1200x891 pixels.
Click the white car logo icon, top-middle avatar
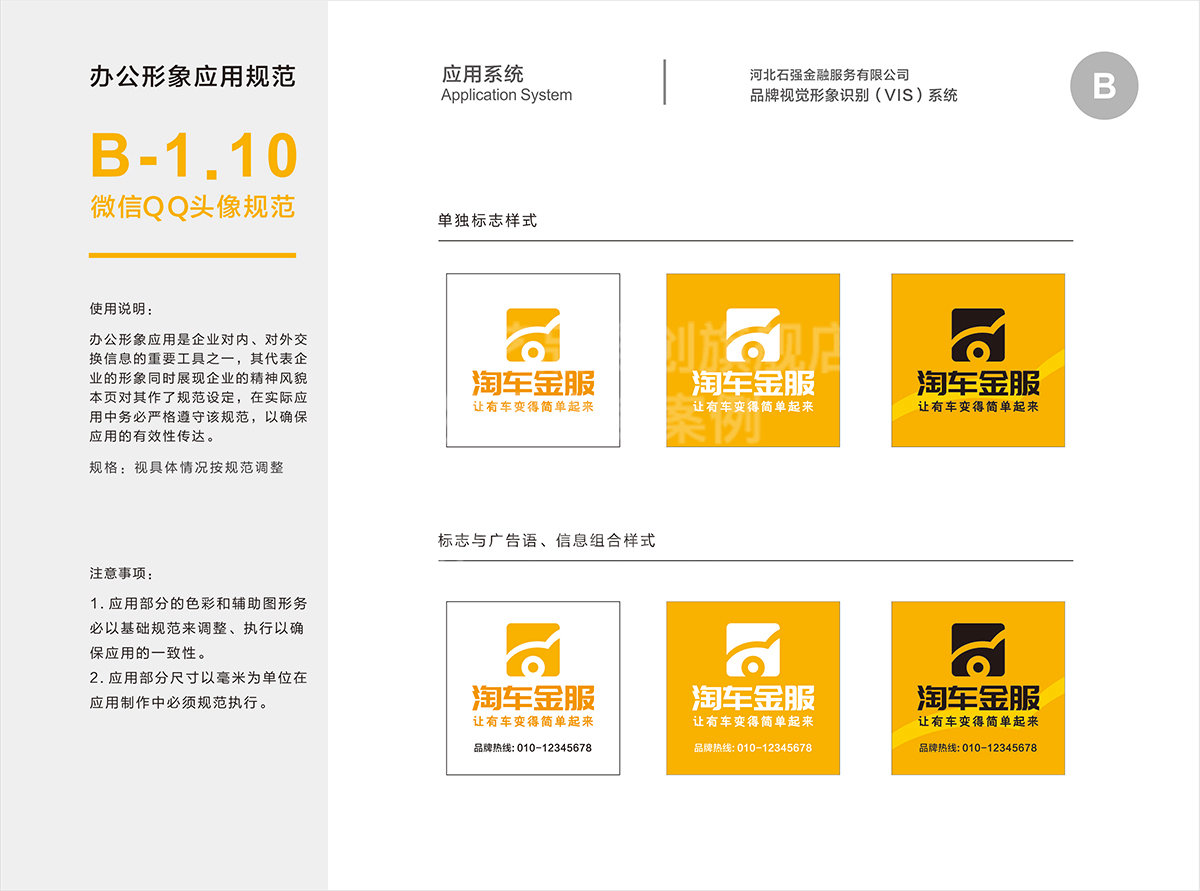point(753,336)
